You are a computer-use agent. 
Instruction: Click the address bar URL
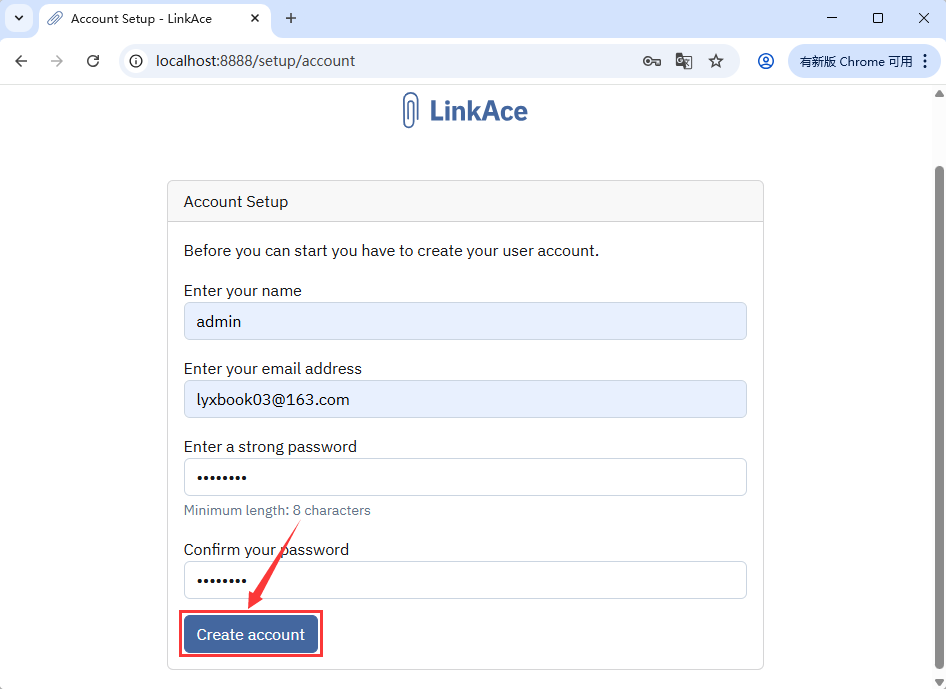[x=255, y=61]
